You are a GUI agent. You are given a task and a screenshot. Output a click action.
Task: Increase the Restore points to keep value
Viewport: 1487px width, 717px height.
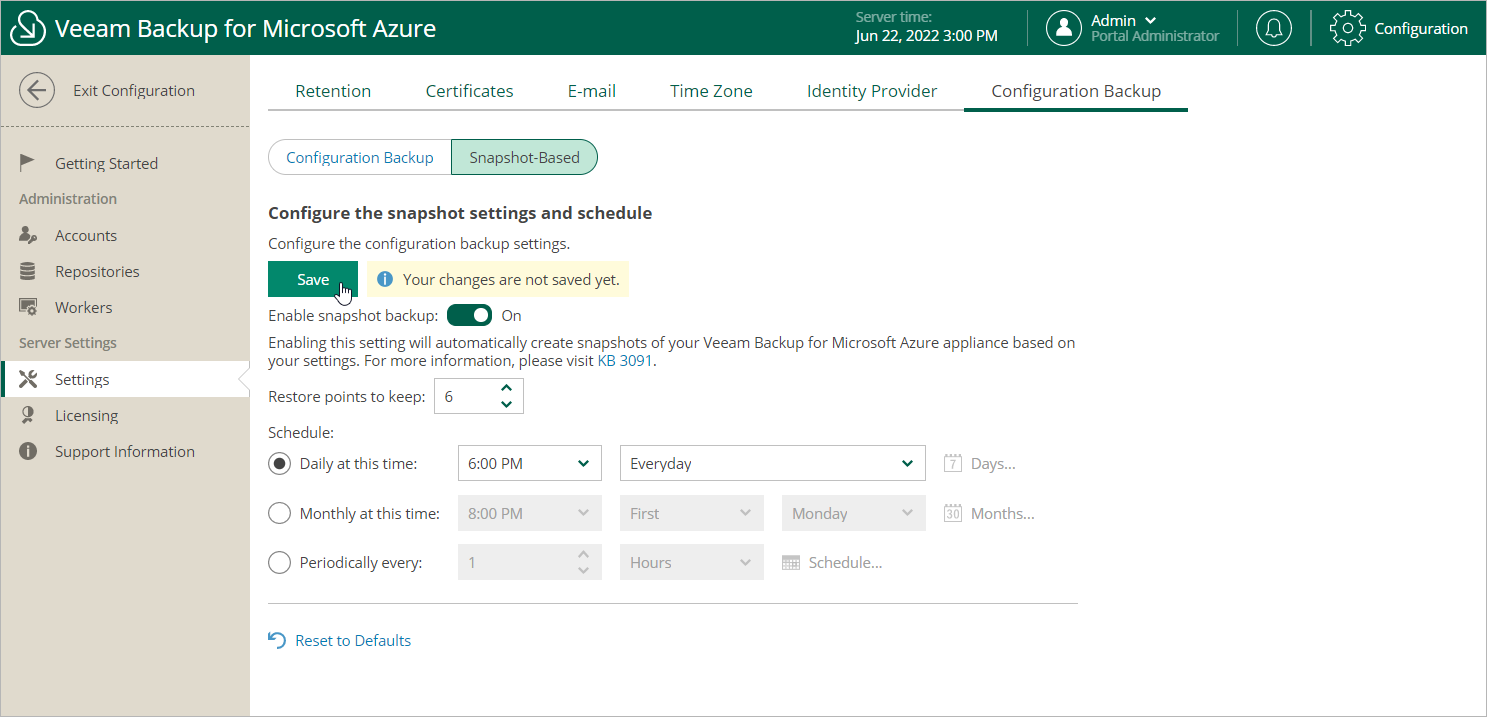pos(506,389)
